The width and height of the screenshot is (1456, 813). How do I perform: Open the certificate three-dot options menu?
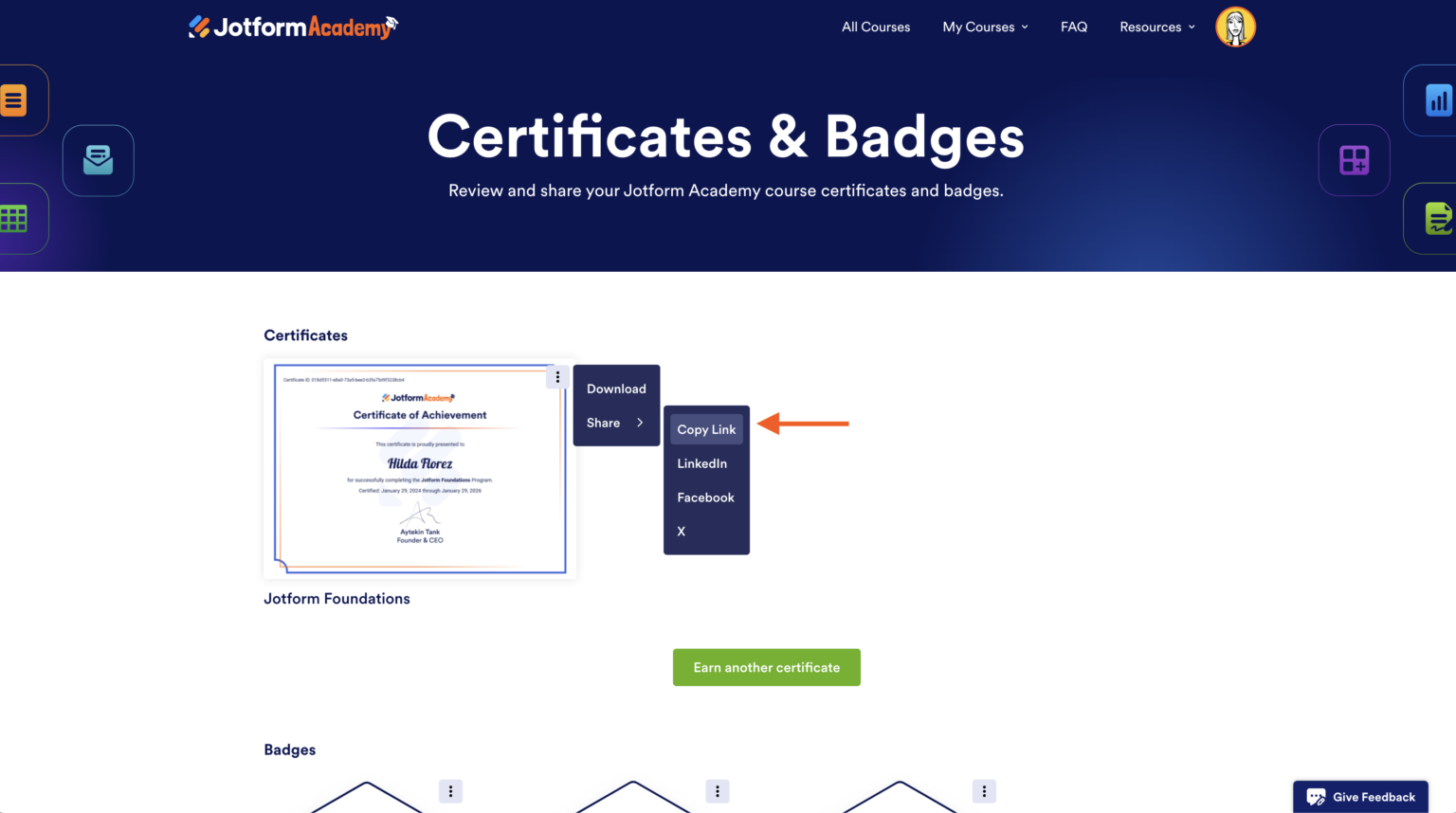click(x=557, y=376)
